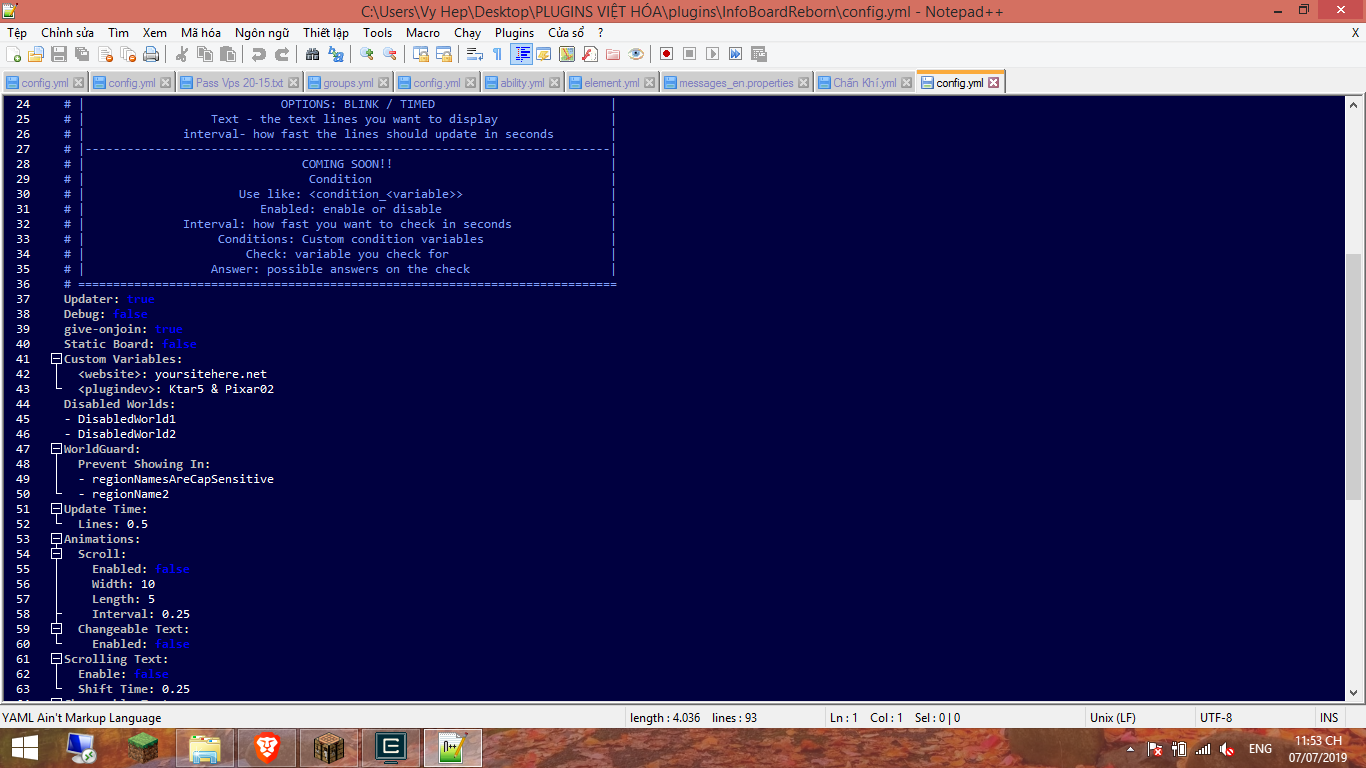Click the scrollbar down arrow in the editor

pyautogui.click(x=1353, y=692)
